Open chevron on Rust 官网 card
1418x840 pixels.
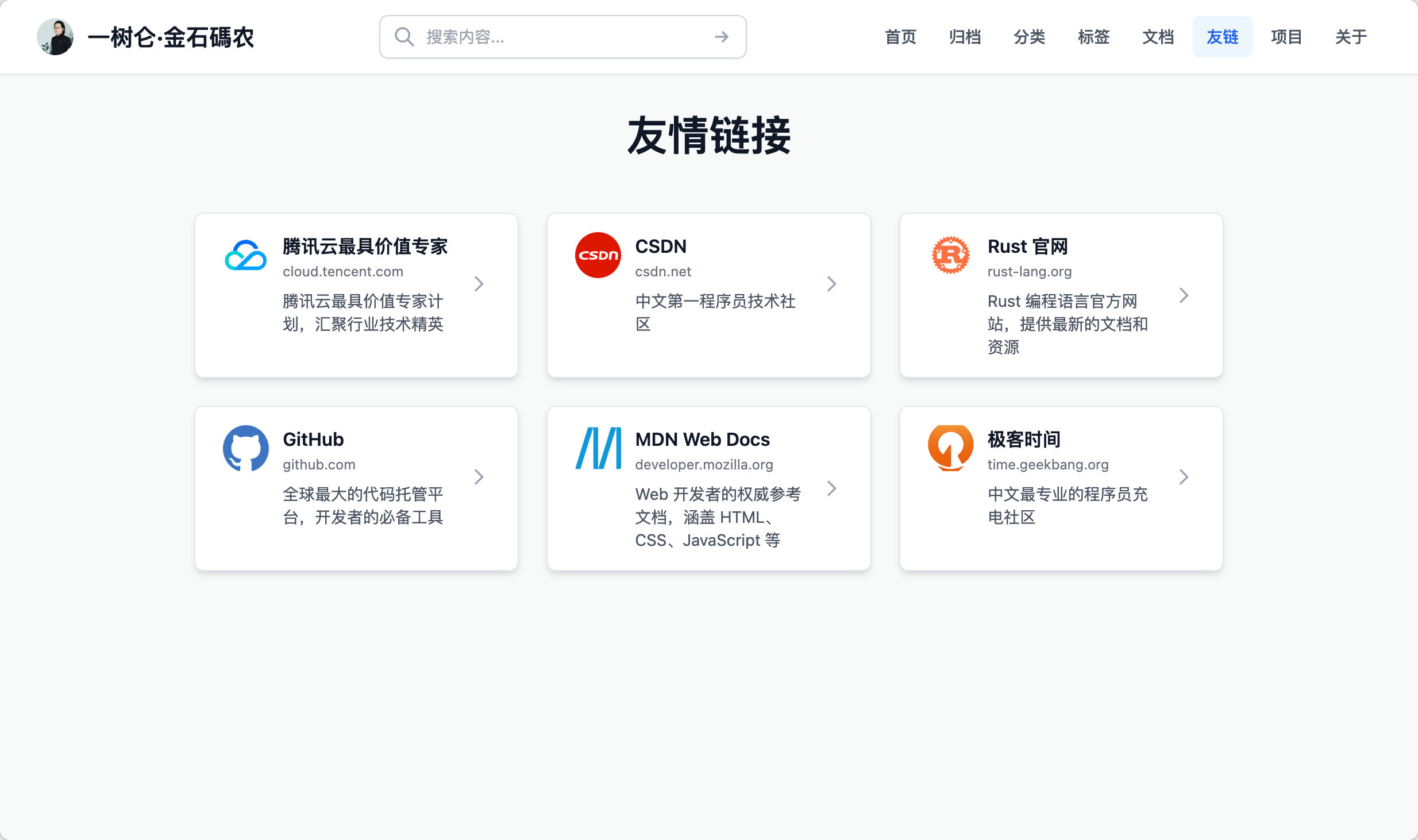click(x=1184, y=295)
